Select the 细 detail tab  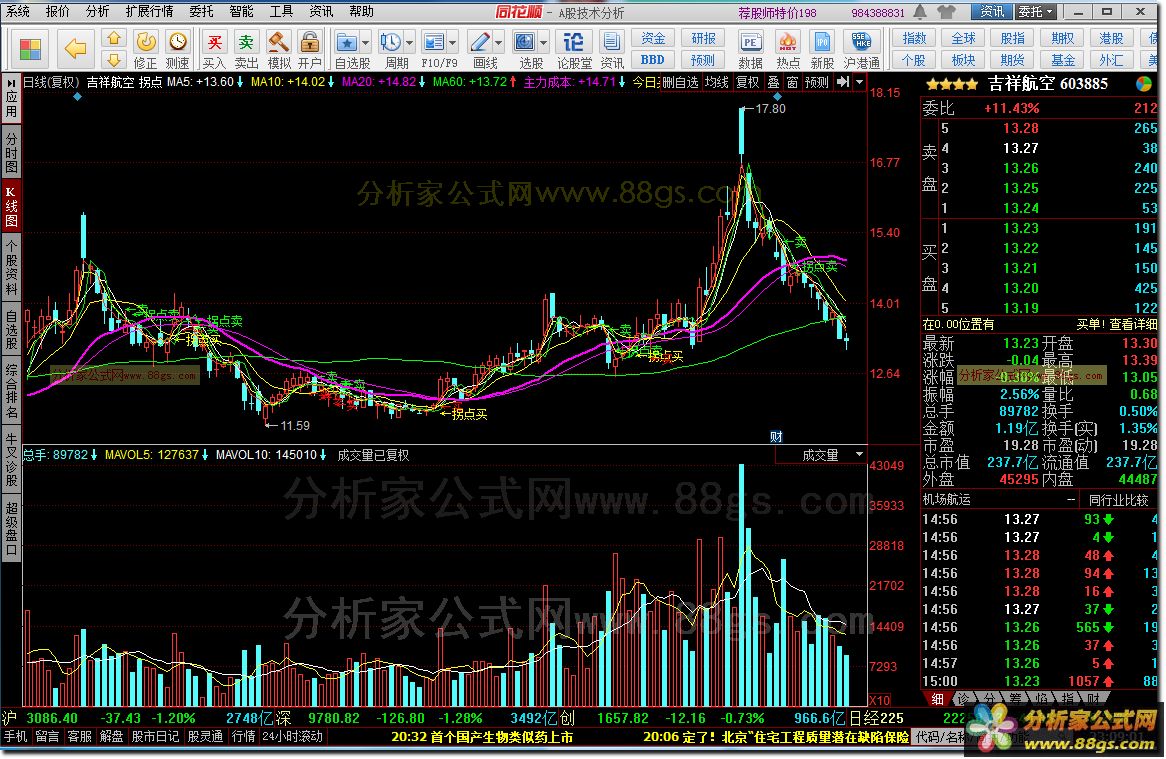[938, 699]
